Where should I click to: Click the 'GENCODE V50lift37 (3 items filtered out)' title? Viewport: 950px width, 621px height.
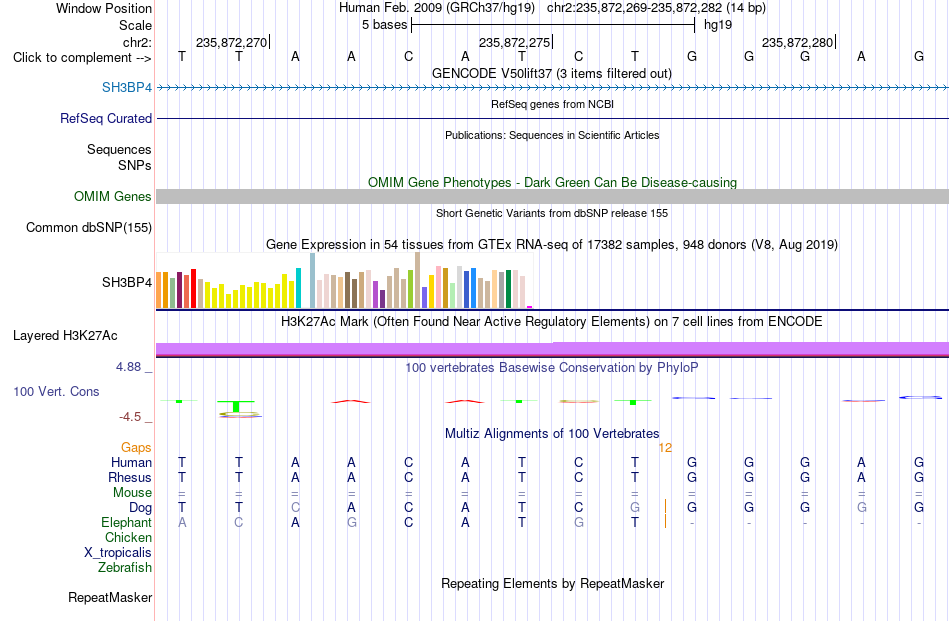pos(552,73)
